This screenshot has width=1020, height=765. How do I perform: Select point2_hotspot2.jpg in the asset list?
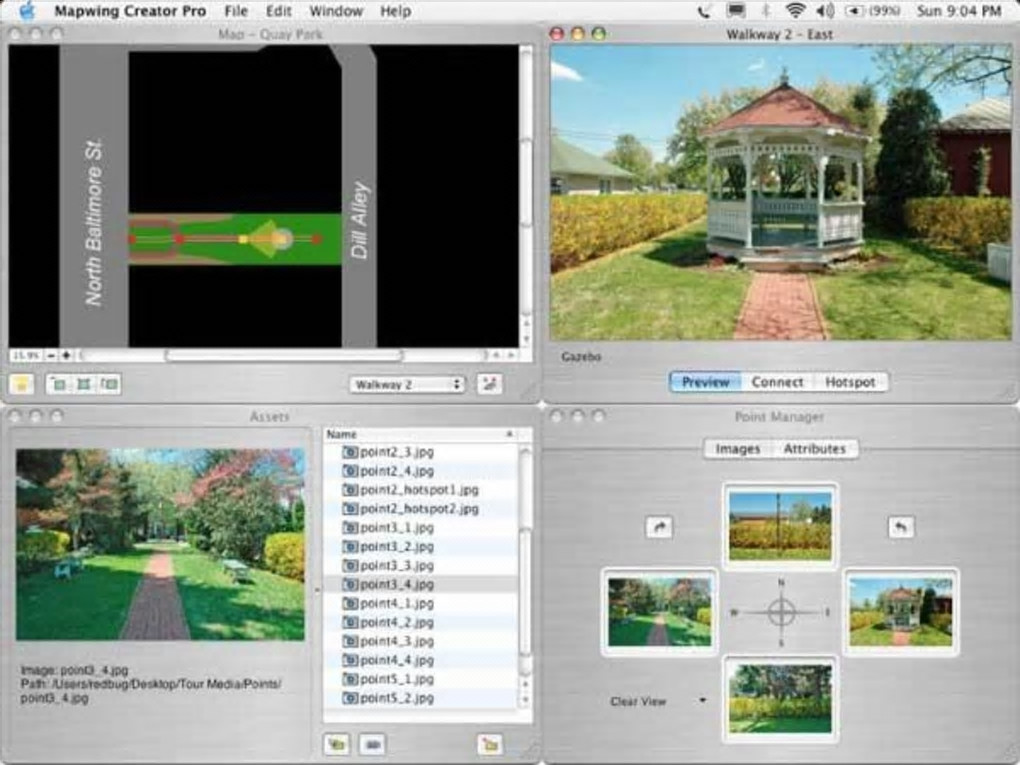(x=421, y=509)
